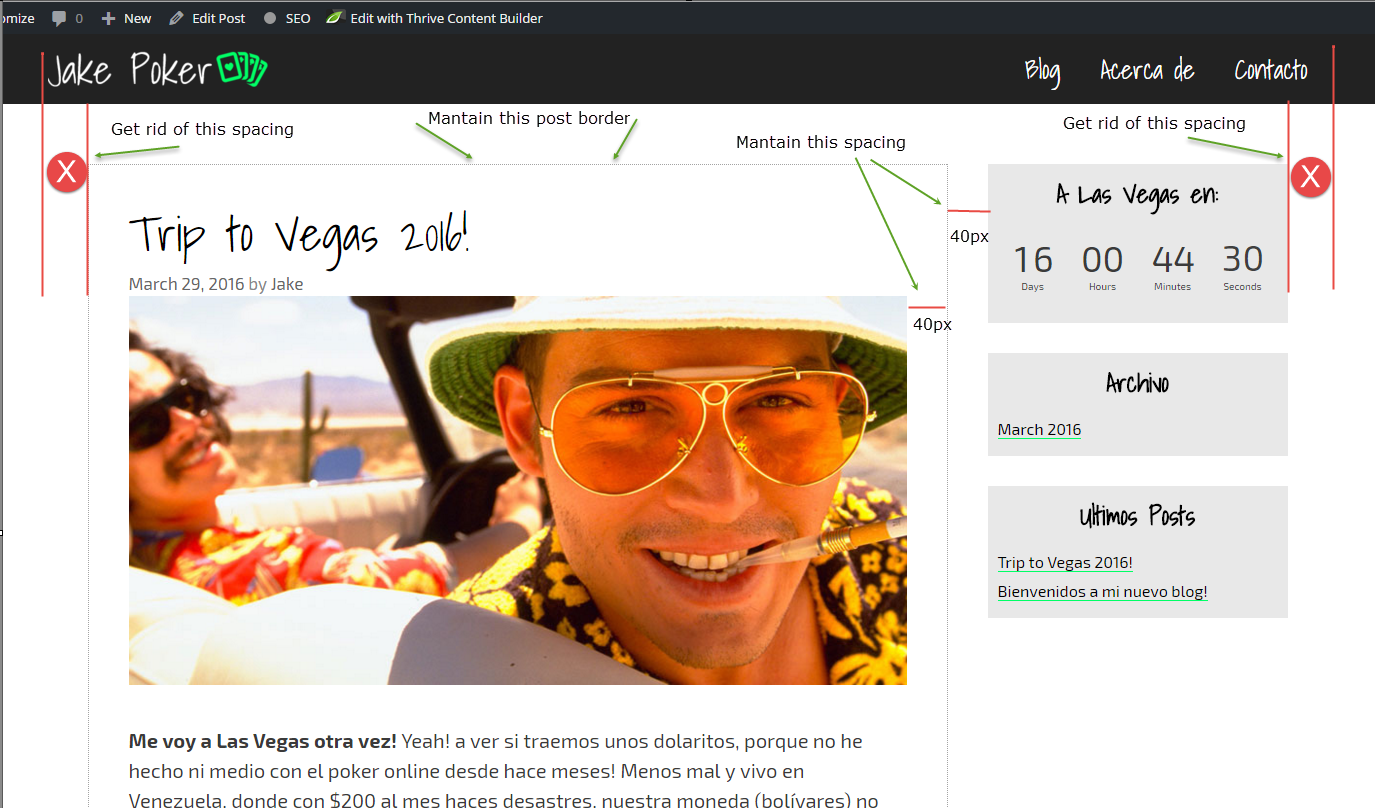
Task: Click the bold text Me voy a Las Vegas otra vez!
Action: 263,742
